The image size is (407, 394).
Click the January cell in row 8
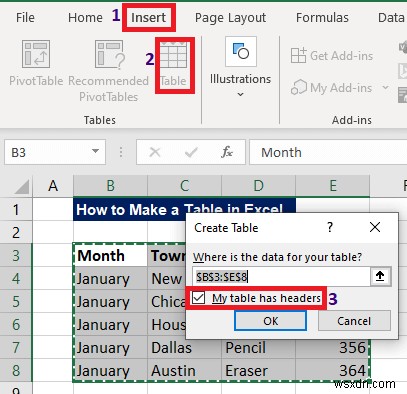pyautogui.click(x=110, y=371)
